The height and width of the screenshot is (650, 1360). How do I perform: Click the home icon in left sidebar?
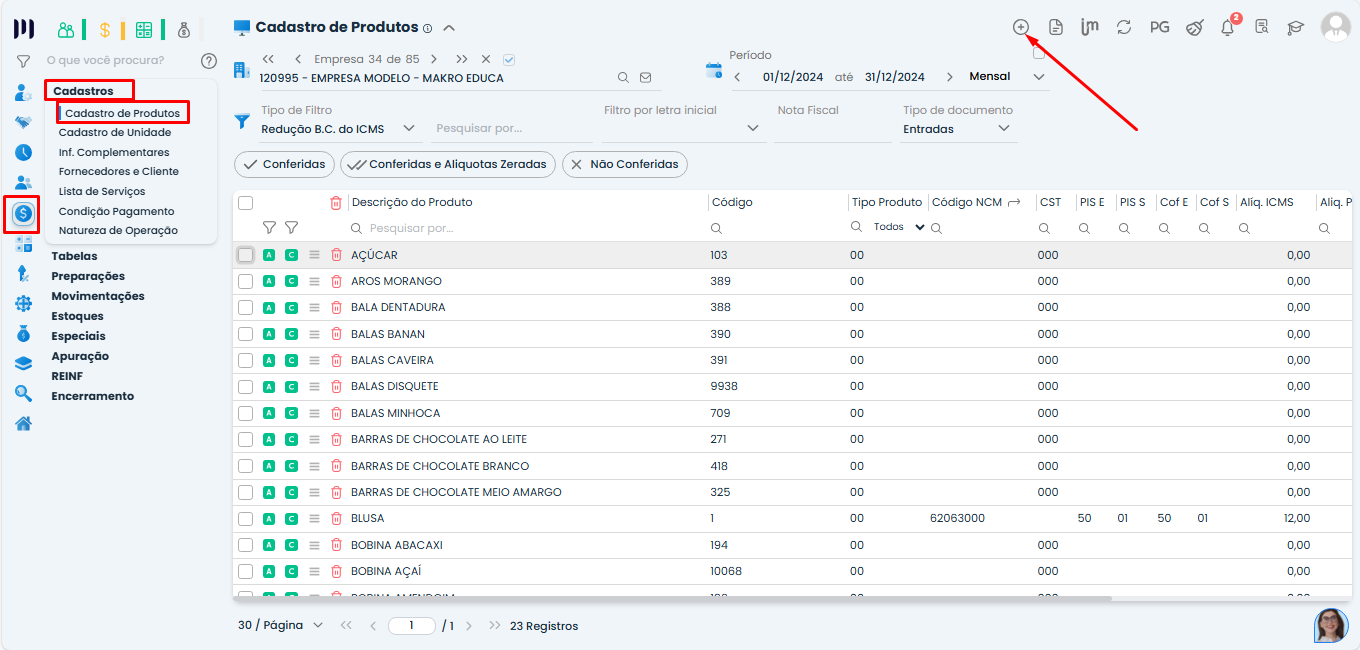click(23, 423)
